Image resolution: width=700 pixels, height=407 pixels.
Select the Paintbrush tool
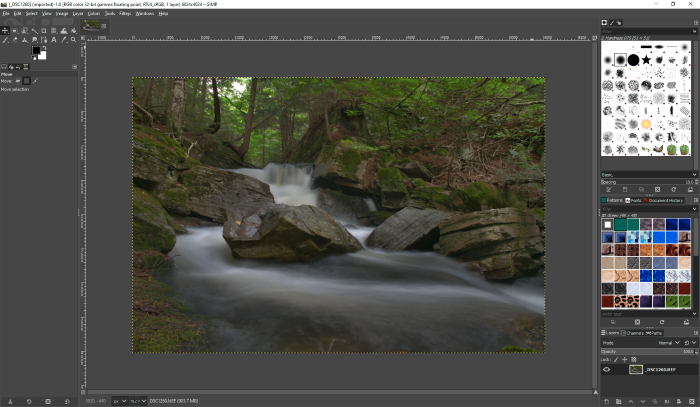5,40
